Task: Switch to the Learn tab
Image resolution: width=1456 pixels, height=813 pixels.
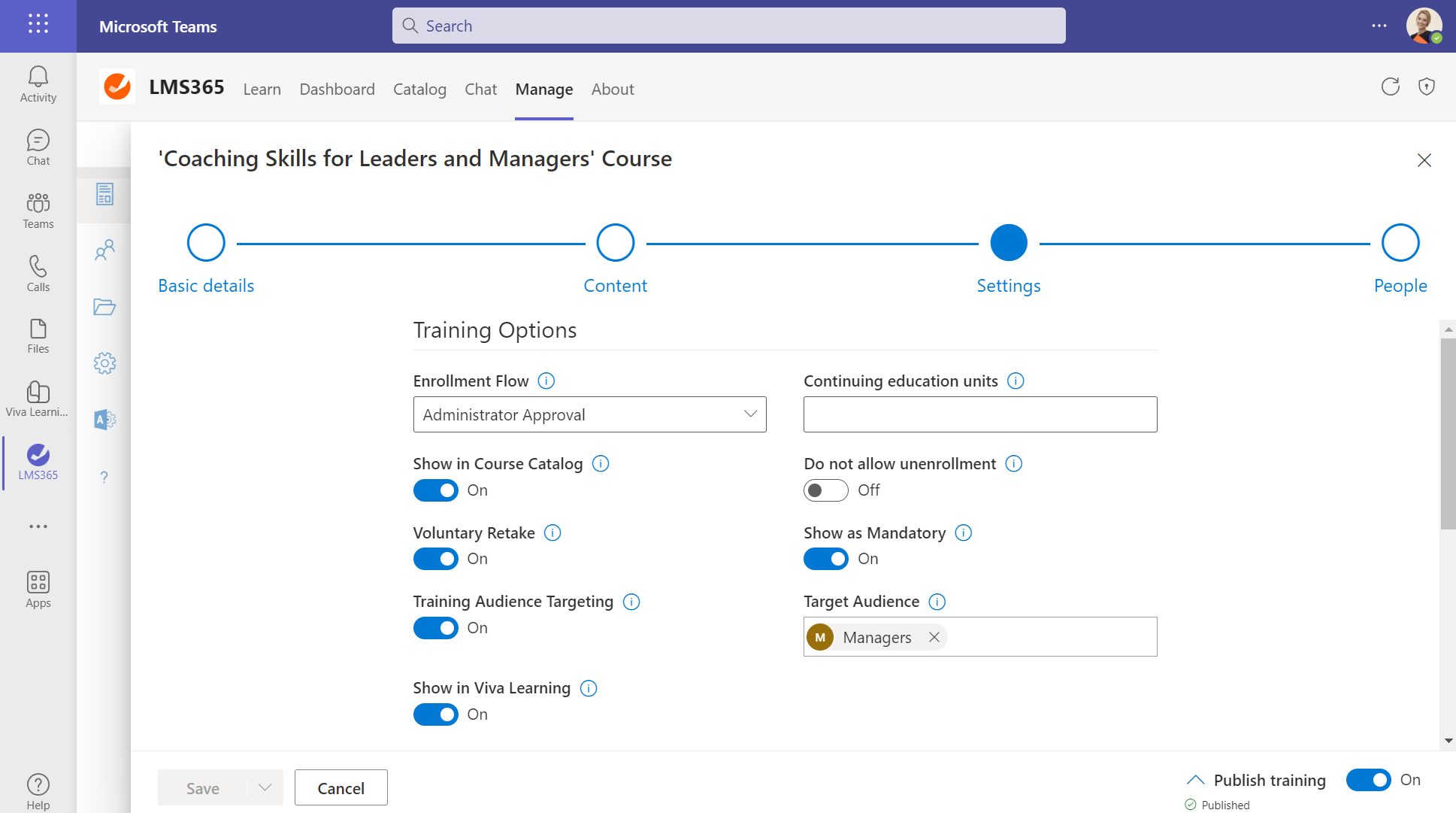Action: coord(262,89)
